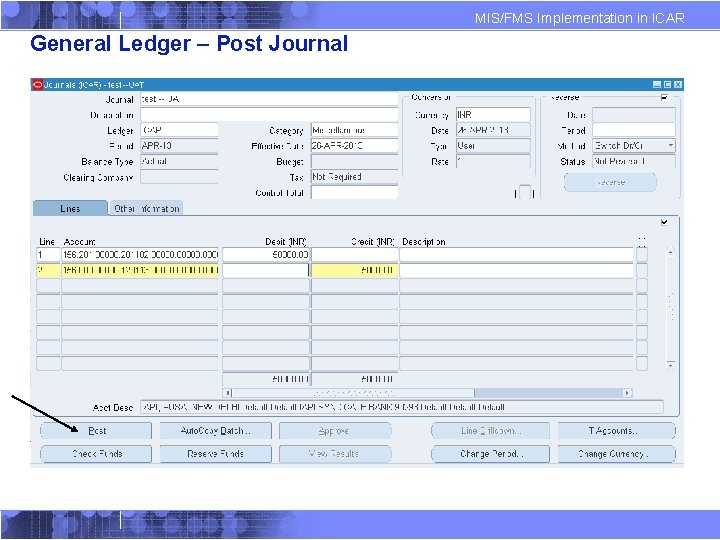This screenshot has width=720, height=540.
Task: Click the horizontal scrollbar thumb
Action: (x=353, y=393)
